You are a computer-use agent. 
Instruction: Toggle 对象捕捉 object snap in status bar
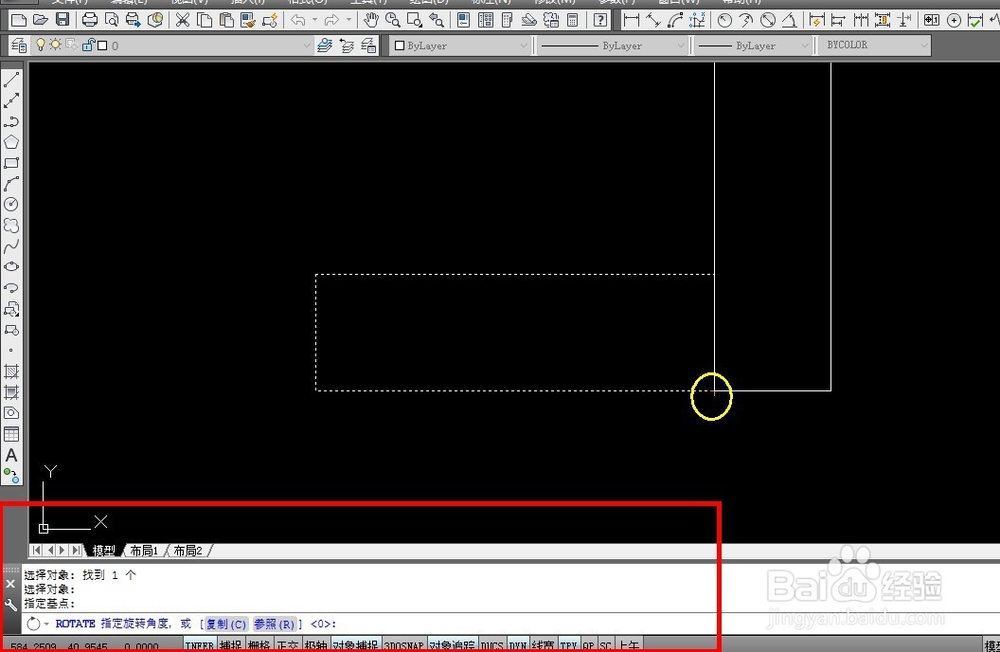click(x=355, y=645)
